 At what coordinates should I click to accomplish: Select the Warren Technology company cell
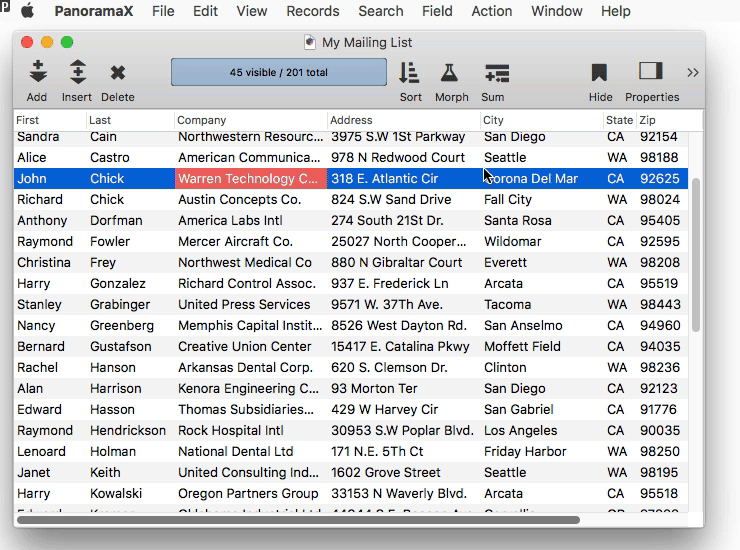(250, 179)
